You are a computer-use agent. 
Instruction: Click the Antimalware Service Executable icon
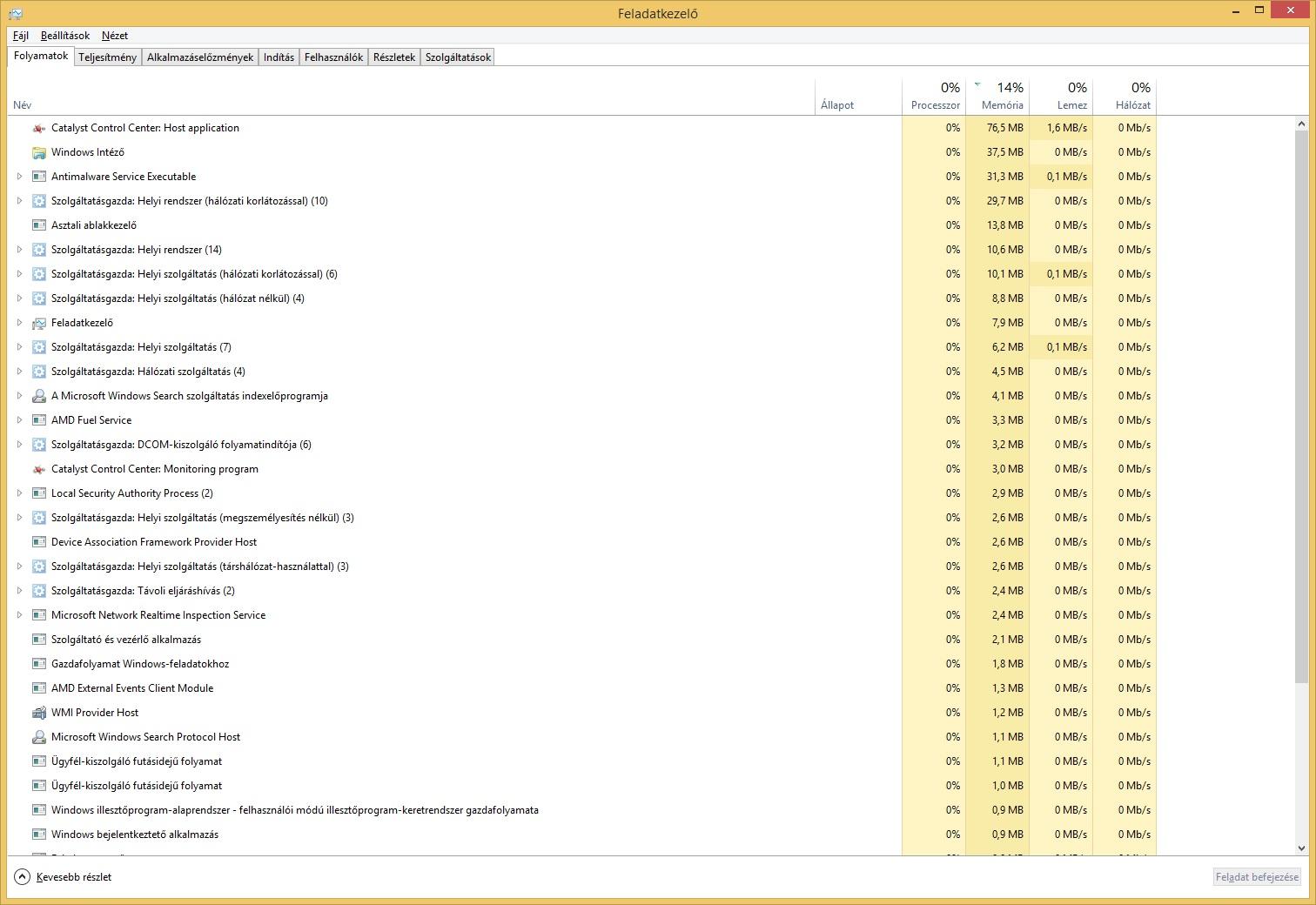[x=38, y=177]
